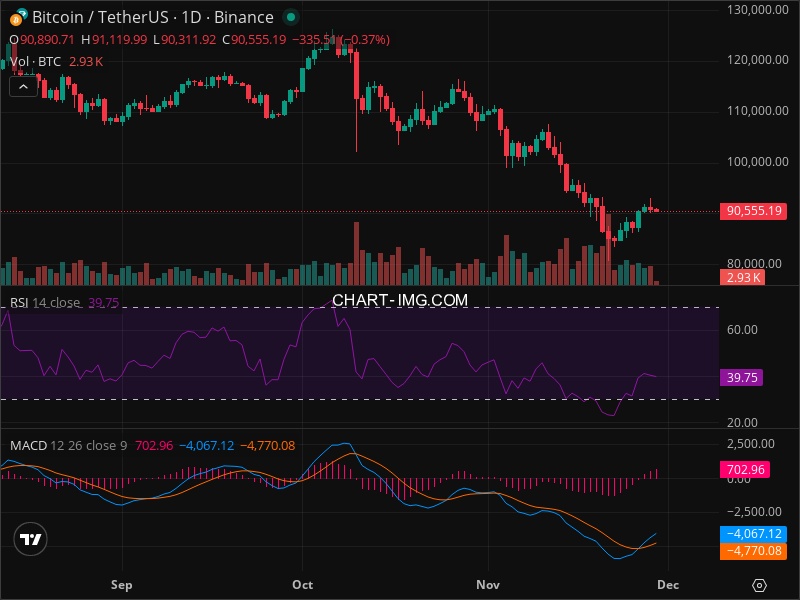Click the Vol · BTC indicator label
This screenshot has width=800, height=600.
tap(35, 62)
